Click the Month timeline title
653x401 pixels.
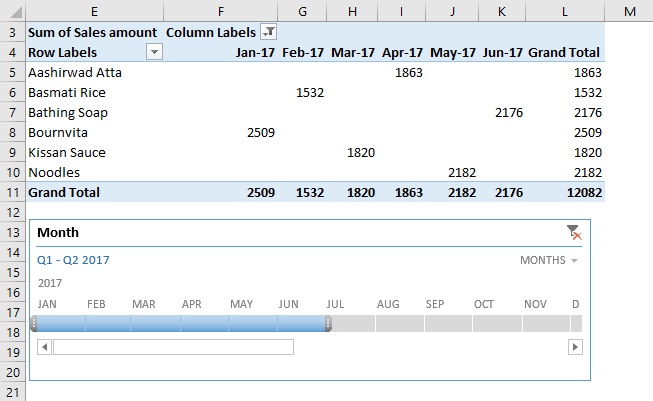pos(58,233)
